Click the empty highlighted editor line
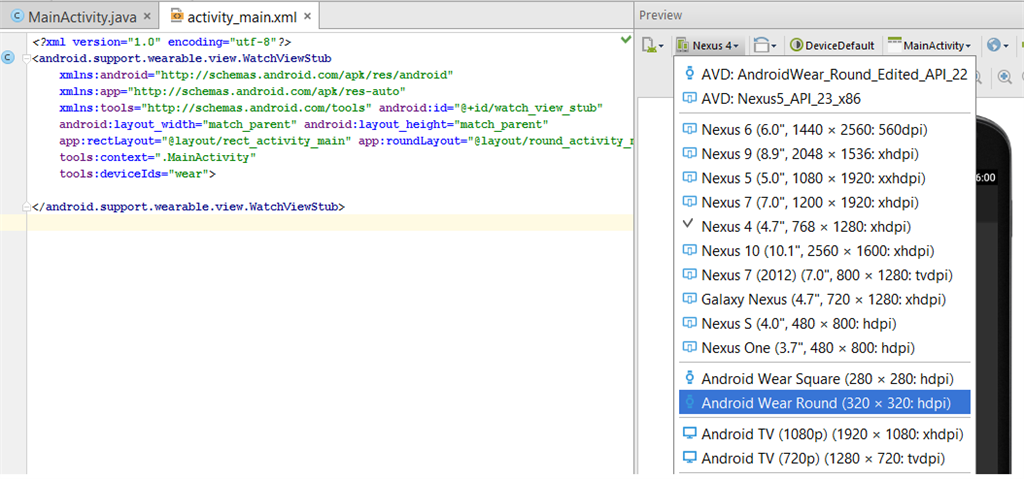The height and width of the screenshot is (479, 1024). 300,222
